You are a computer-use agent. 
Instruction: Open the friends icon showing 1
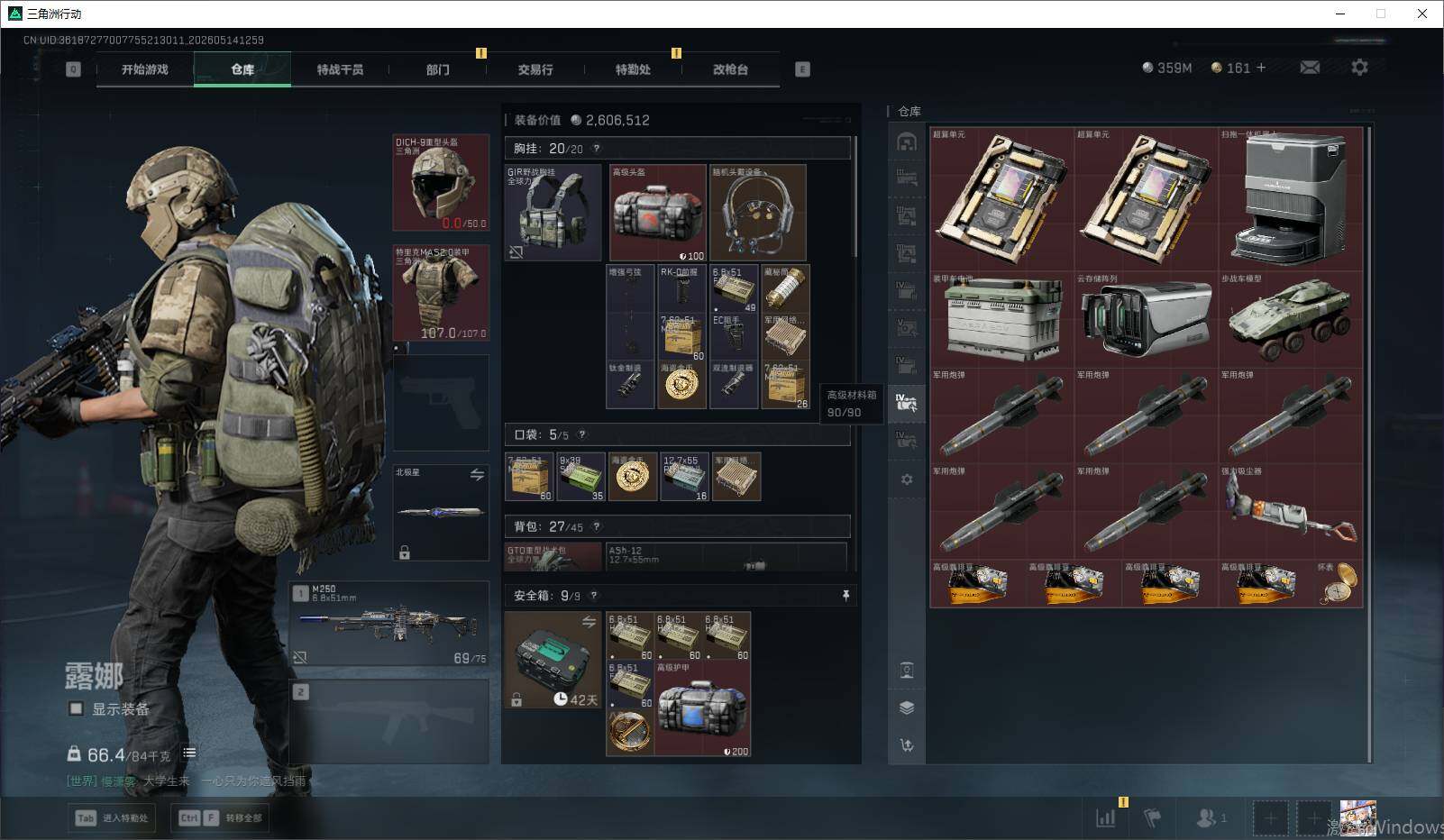coord(1211,817)
